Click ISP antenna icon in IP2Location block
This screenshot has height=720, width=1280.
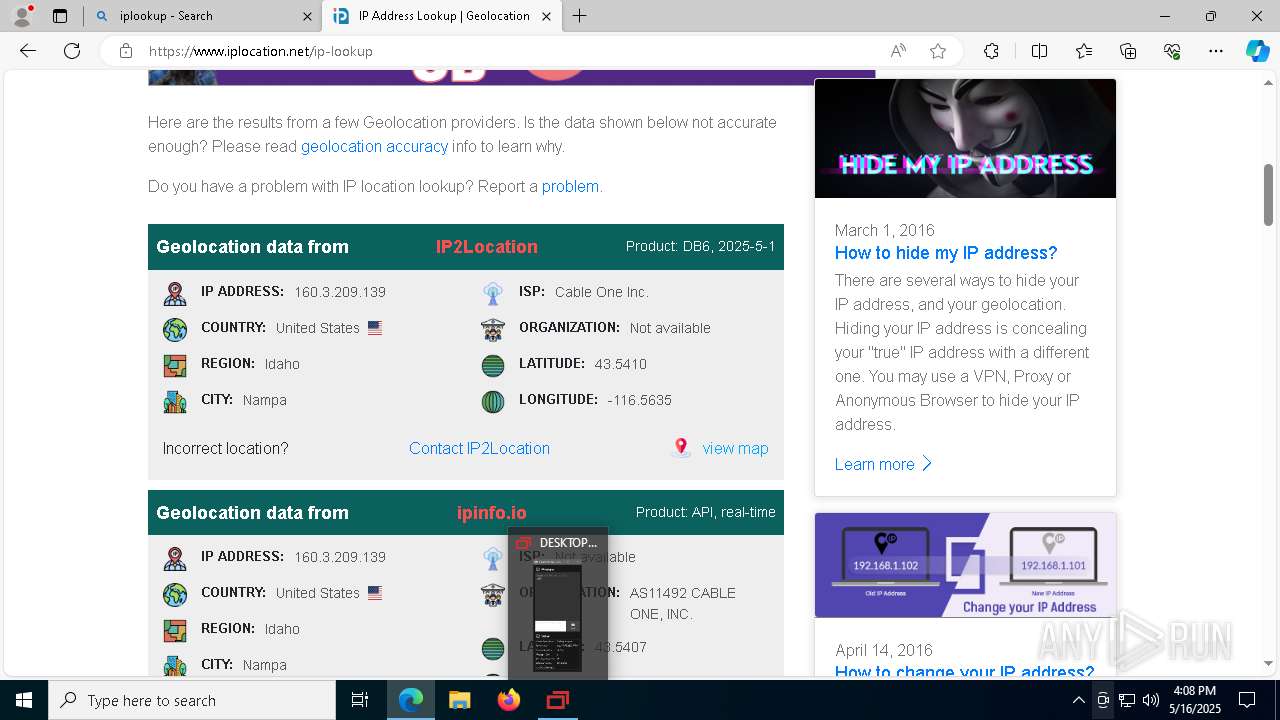pos(493,293)
